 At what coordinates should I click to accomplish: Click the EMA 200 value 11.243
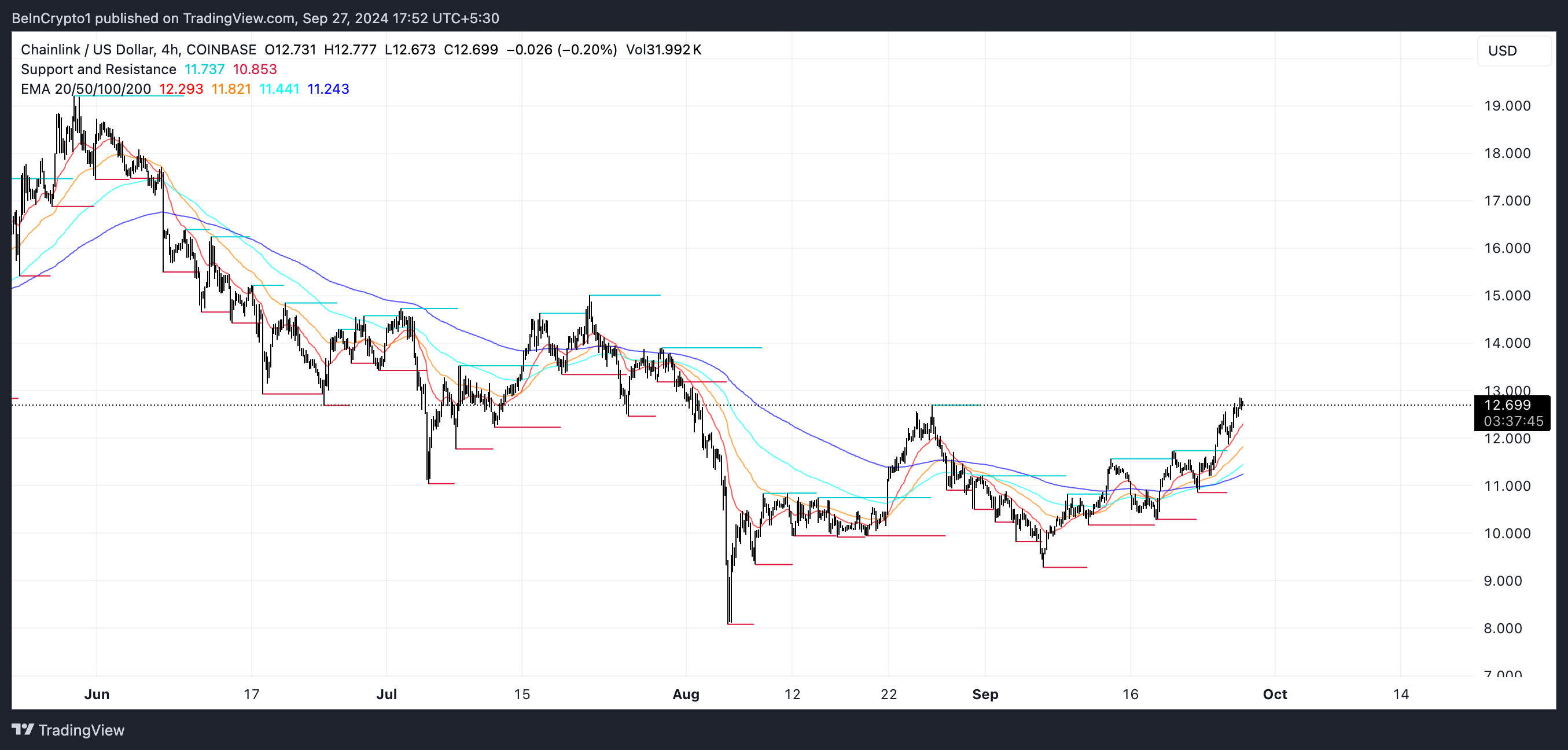(x=328, y=89)
